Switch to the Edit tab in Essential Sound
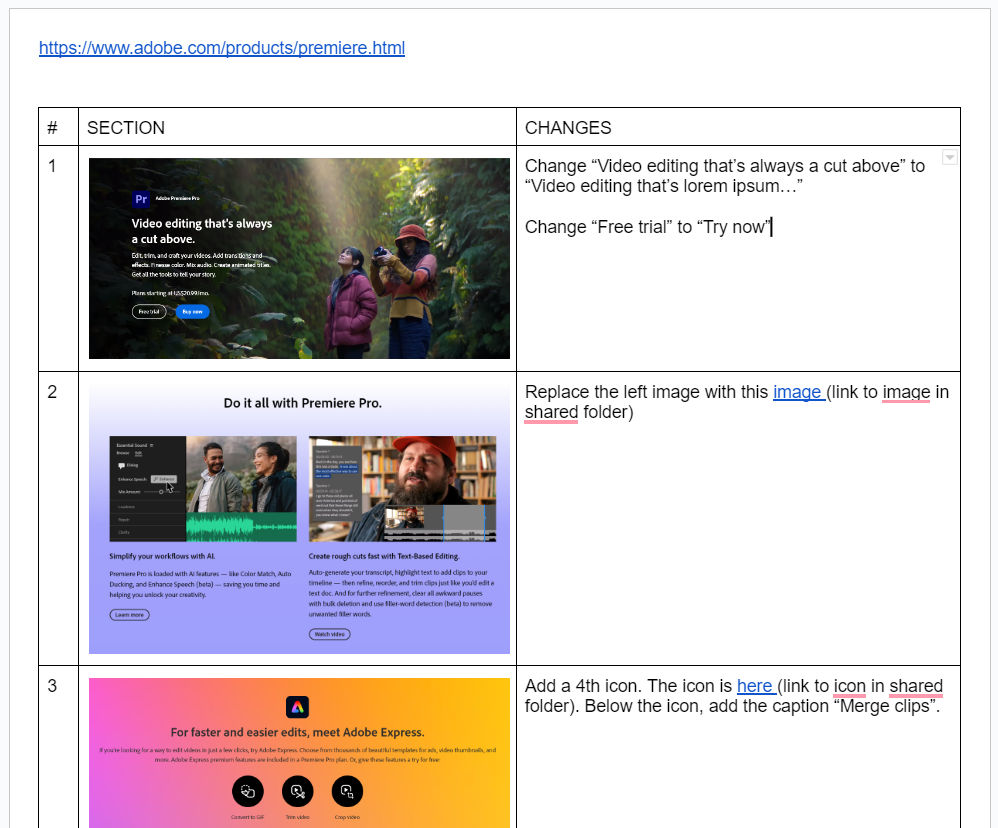This screenshot has width=998, height=828. (138, 452)
